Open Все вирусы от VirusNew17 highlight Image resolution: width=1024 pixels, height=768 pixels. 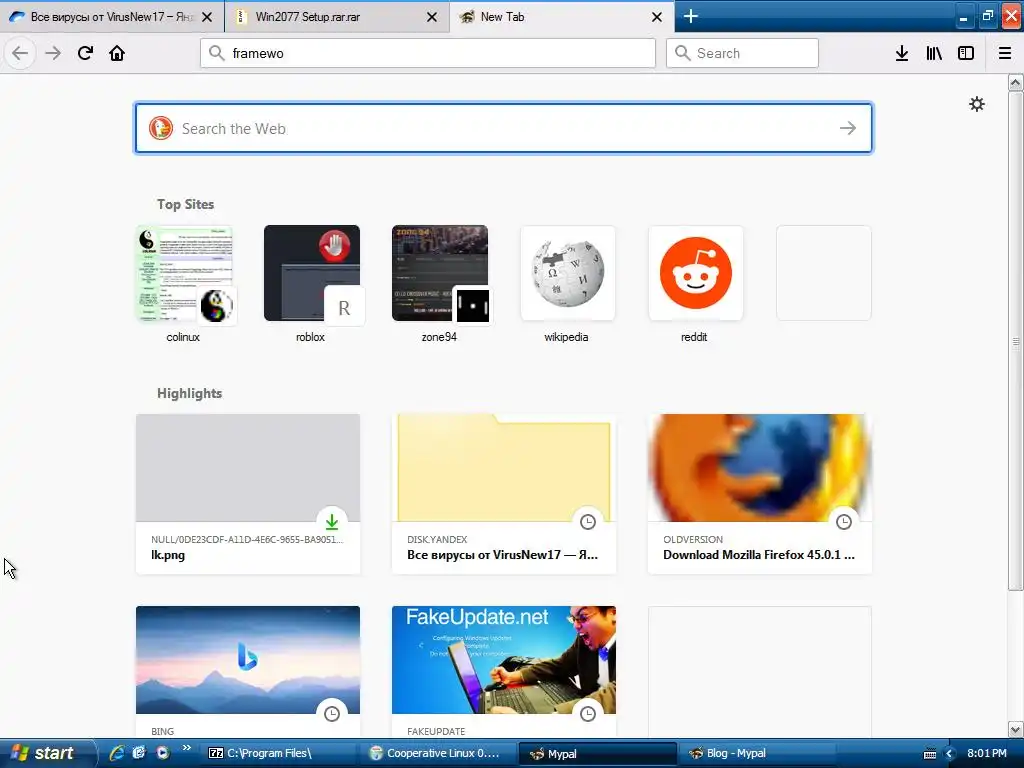pos(504,494)
